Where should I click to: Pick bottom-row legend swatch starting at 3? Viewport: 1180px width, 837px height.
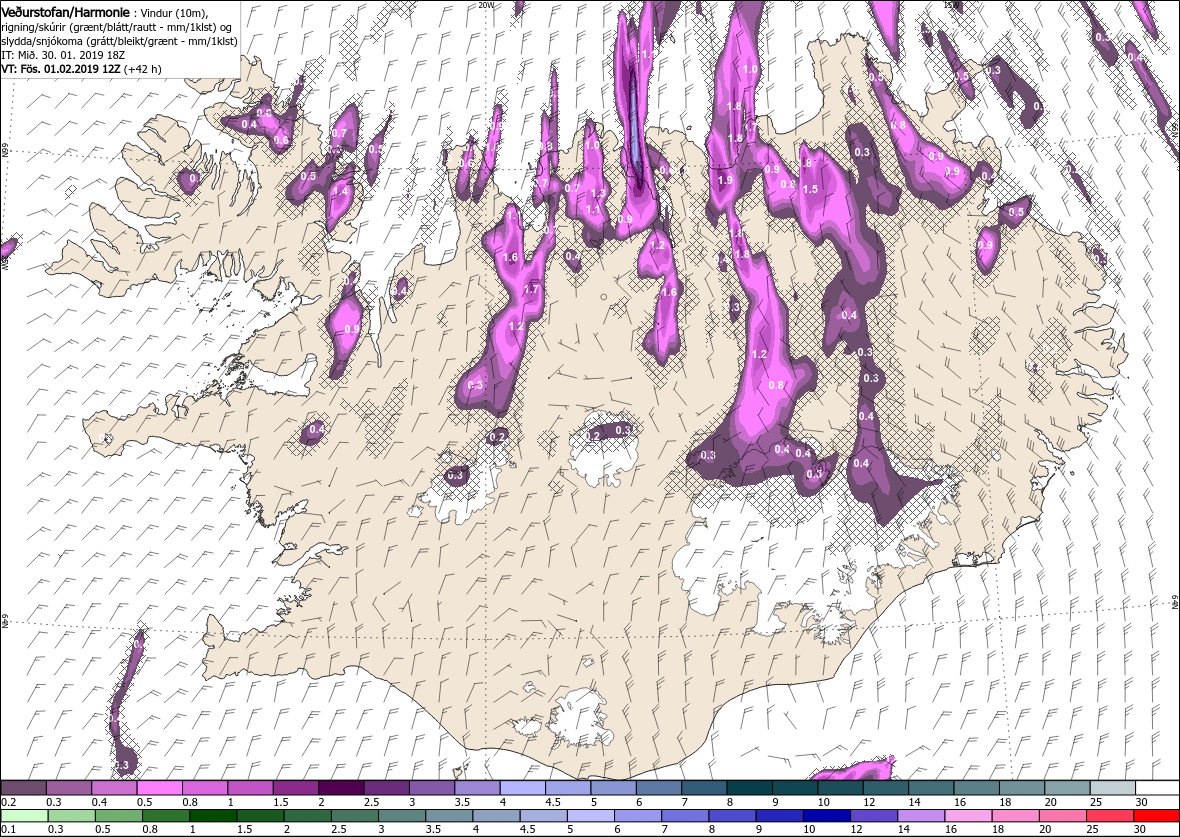(401, 816)
